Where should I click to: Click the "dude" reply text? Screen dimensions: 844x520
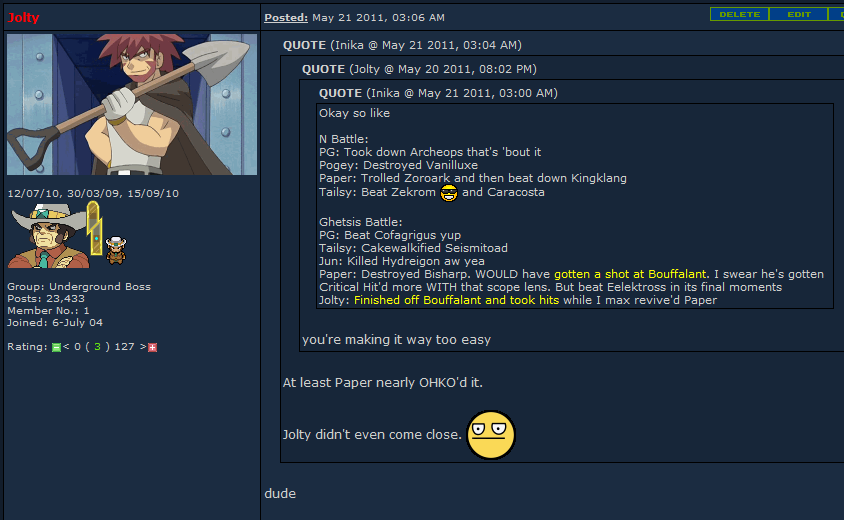click(280, 494)
